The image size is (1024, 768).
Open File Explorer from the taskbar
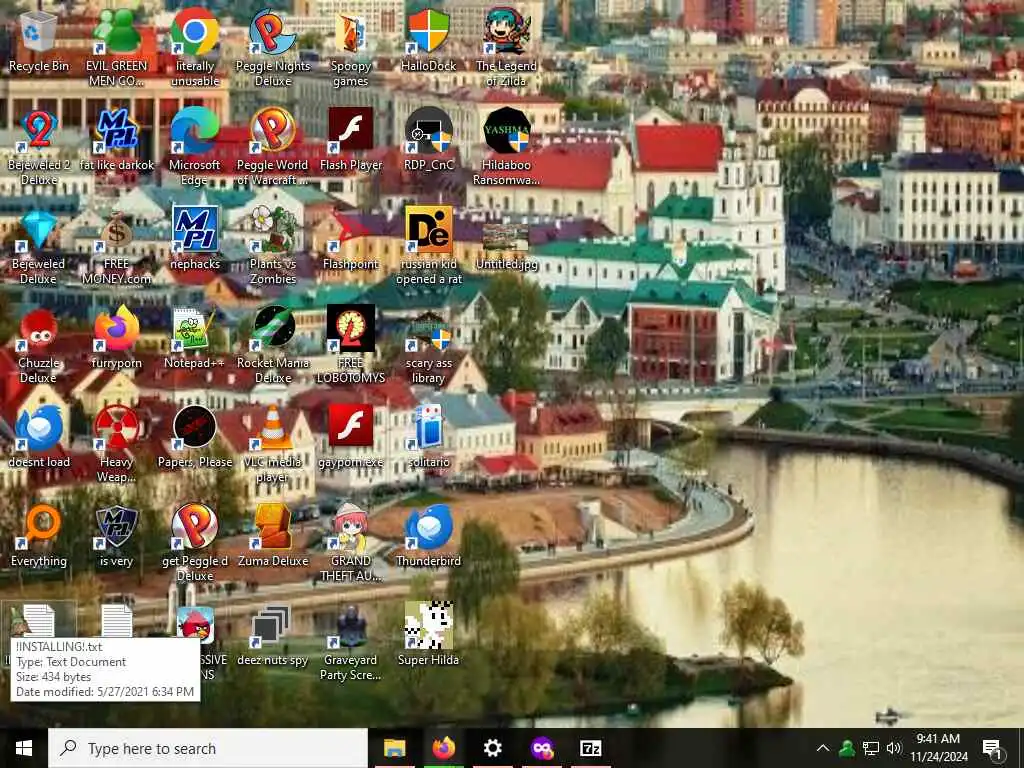394,748
